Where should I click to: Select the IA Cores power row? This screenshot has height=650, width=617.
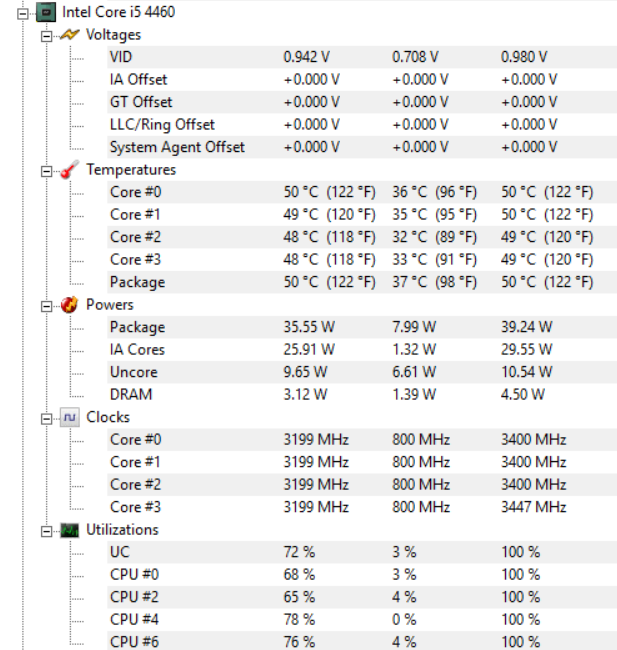click(137, 350)
